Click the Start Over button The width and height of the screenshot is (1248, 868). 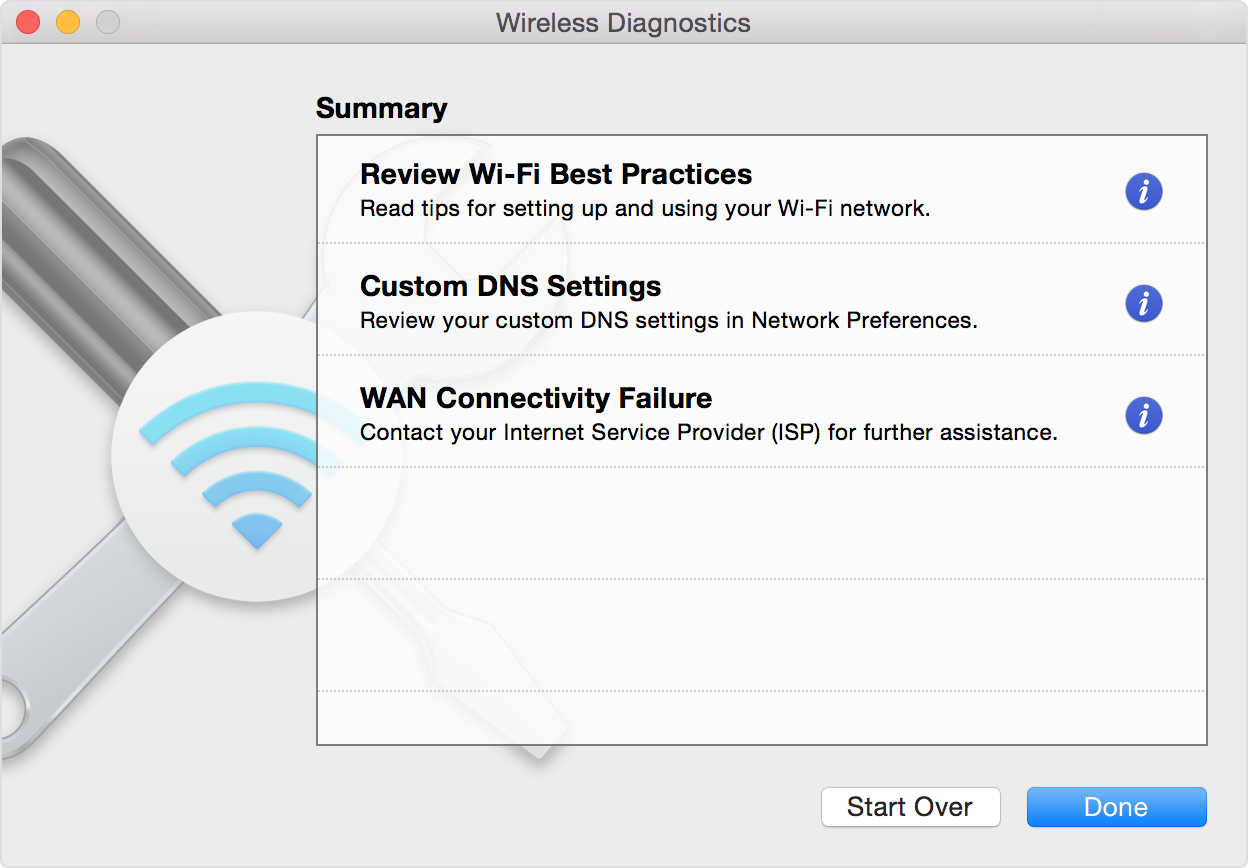(x=910, y=807)
